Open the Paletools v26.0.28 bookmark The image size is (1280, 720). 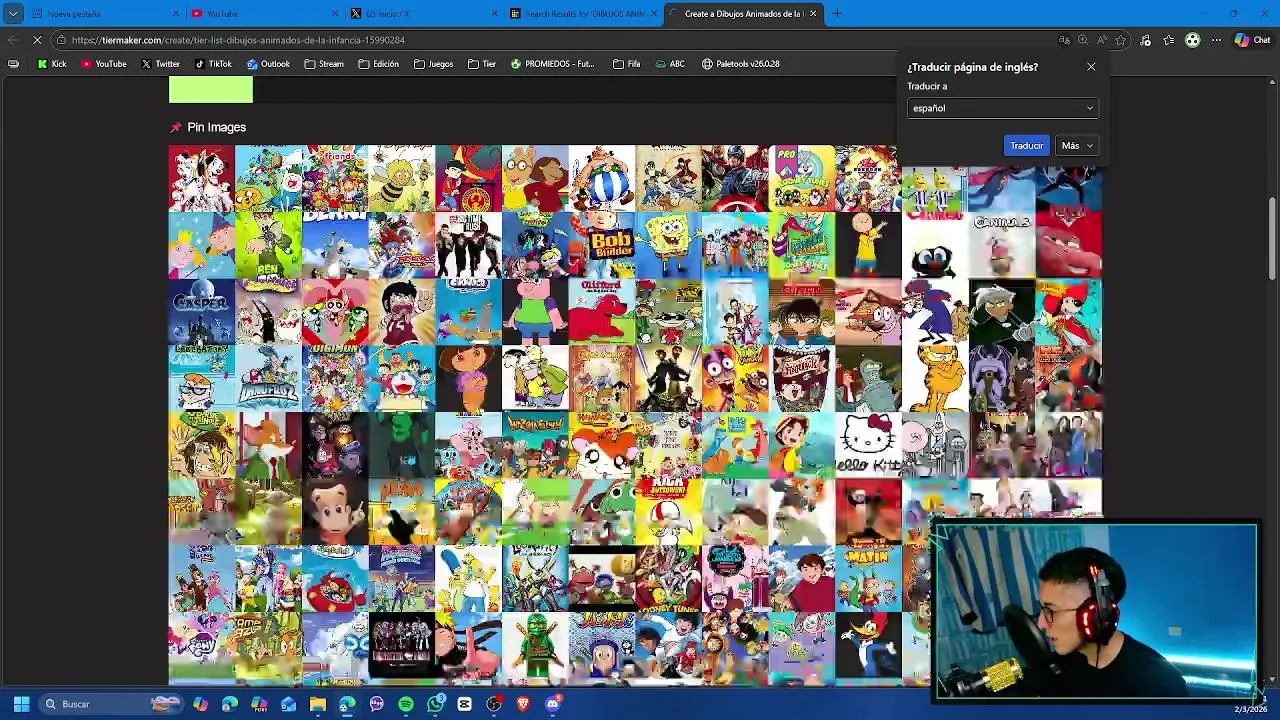pos(741,64)
